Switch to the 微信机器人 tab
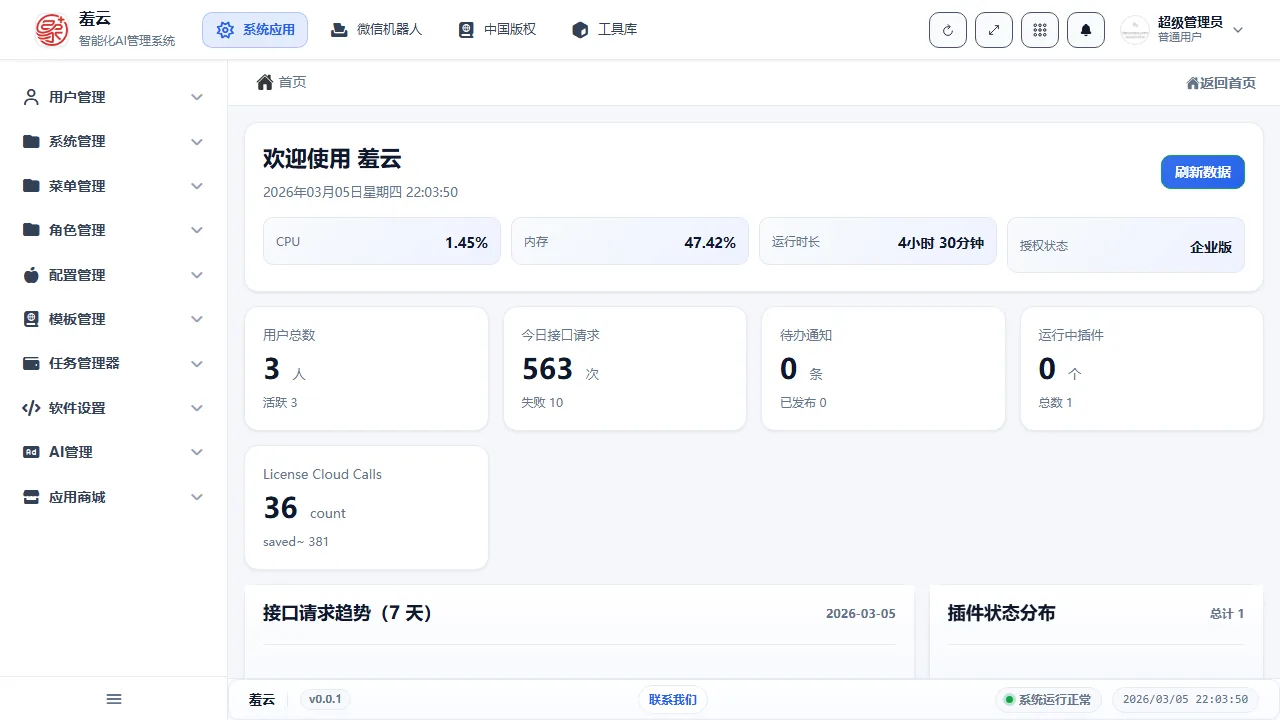 pyautogui.click(x=377, y=30)
